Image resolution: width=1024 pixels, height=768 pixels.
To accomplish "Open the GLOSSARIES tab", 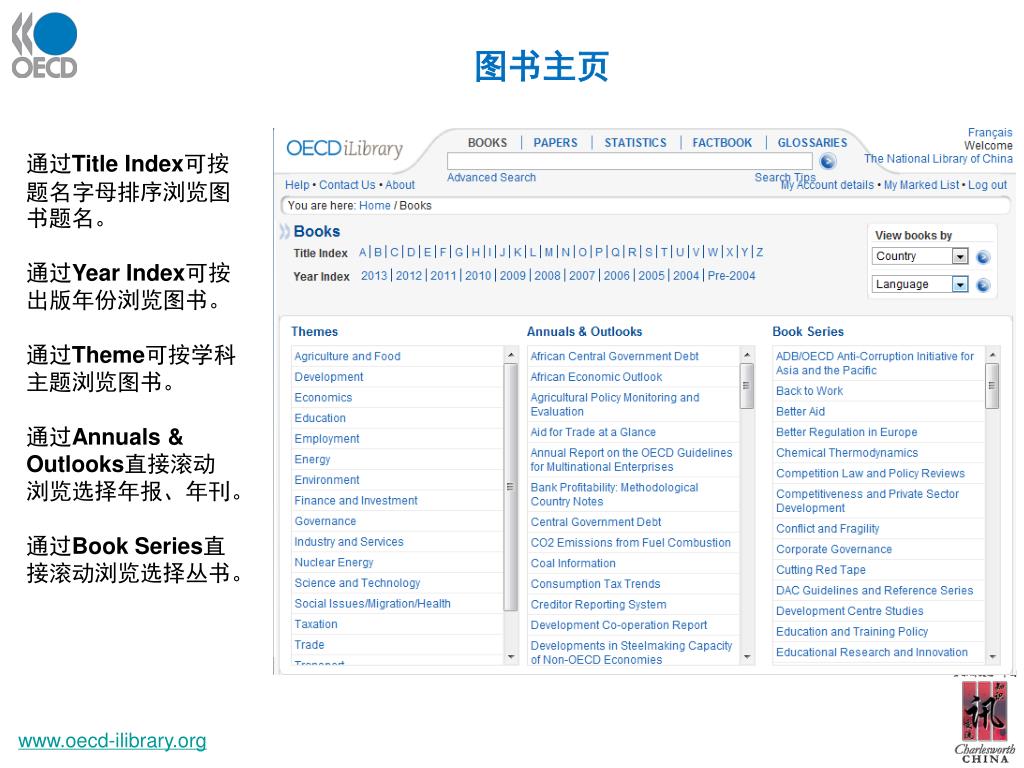I will [812, 142].
